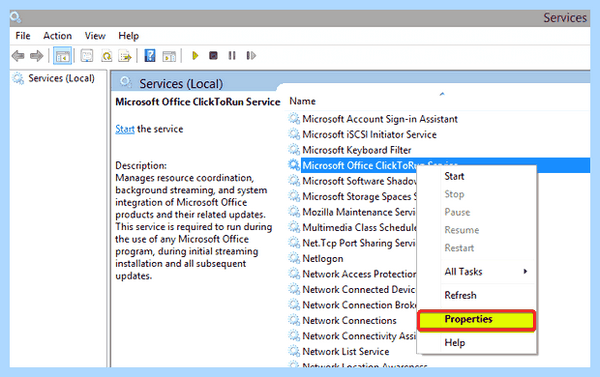This screenshot has height=377, width=600.
Task: Select Microsoft Software Shadow Copy row
Action: [359, 181]
